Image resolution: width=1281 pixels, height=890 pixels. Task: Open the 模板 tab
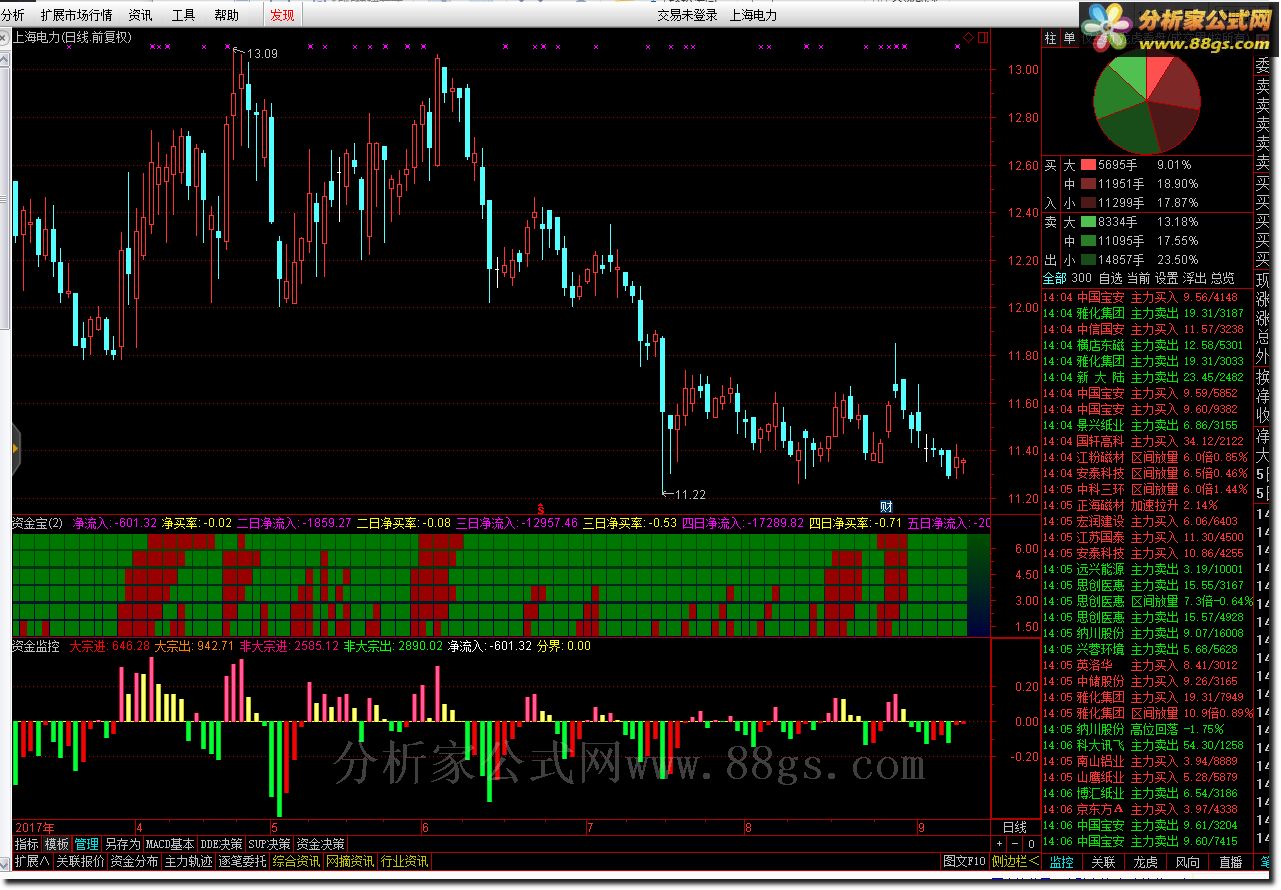coord(56,844)
